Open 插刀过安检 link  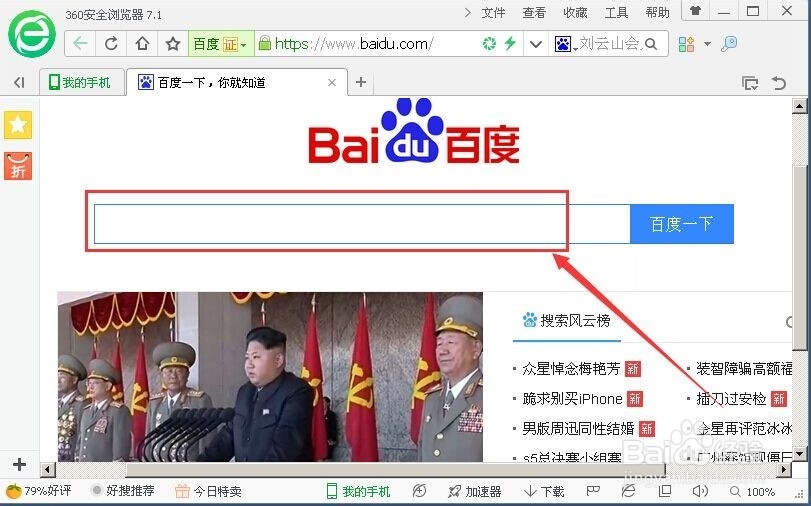coord(731,399)
